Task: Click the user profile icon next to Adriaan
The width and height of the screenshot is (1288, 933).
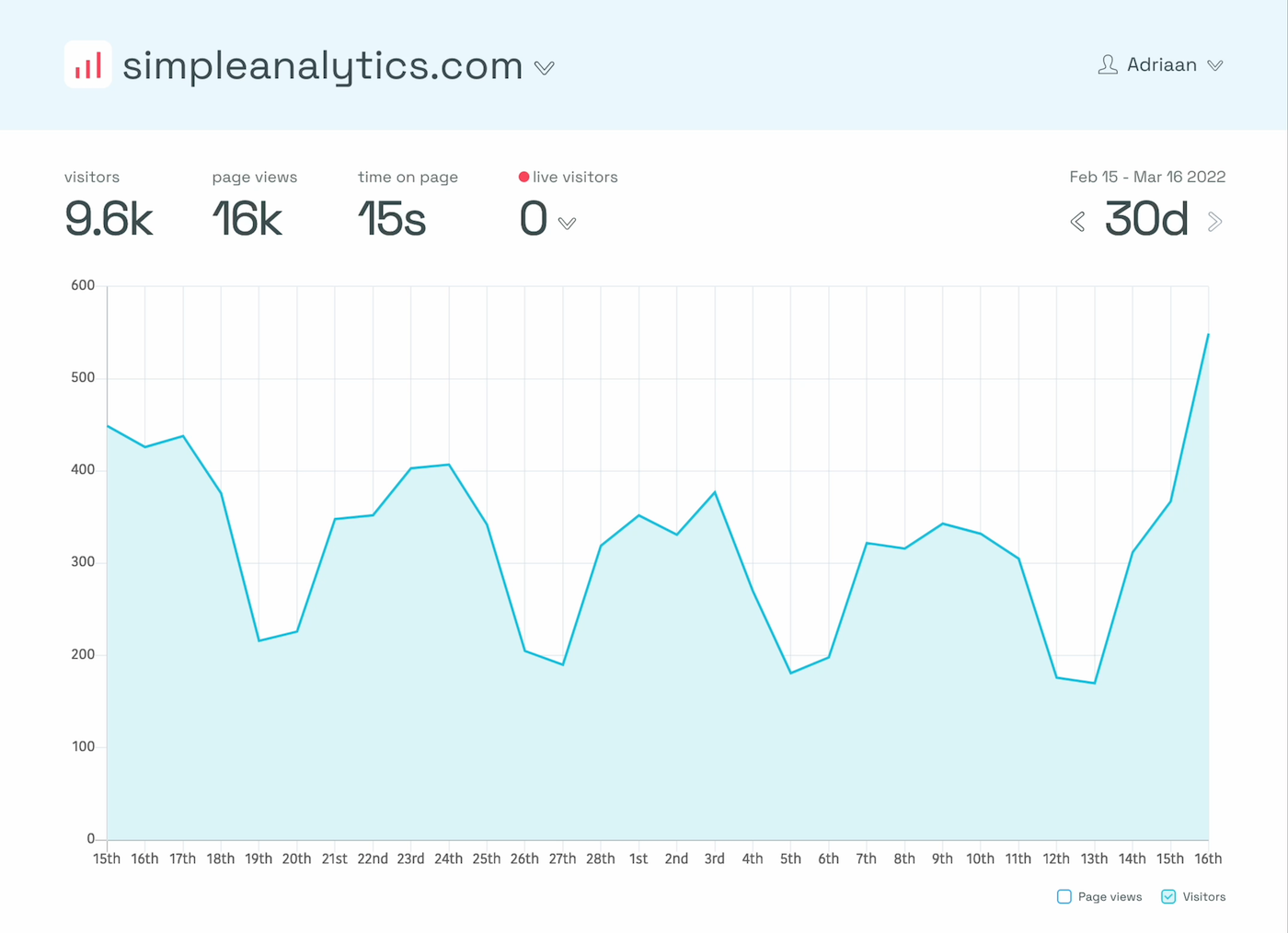Action: (x=1109, y=64)
